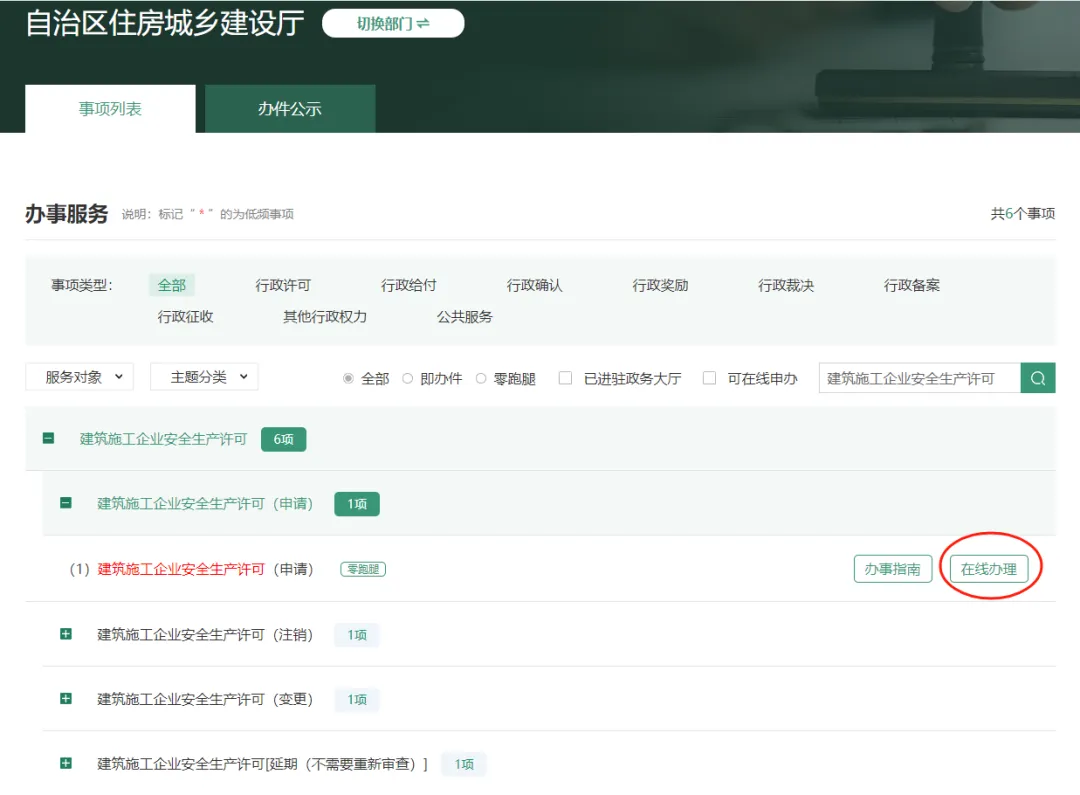The width and height of the screenshot is (1080, 795).
Task: Open the 主题分类 dropdown
Action: (204, 377)
